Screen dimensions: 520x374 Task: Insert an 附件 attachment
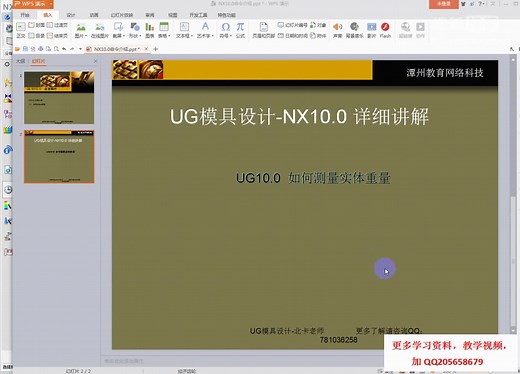tap(318, 36)
